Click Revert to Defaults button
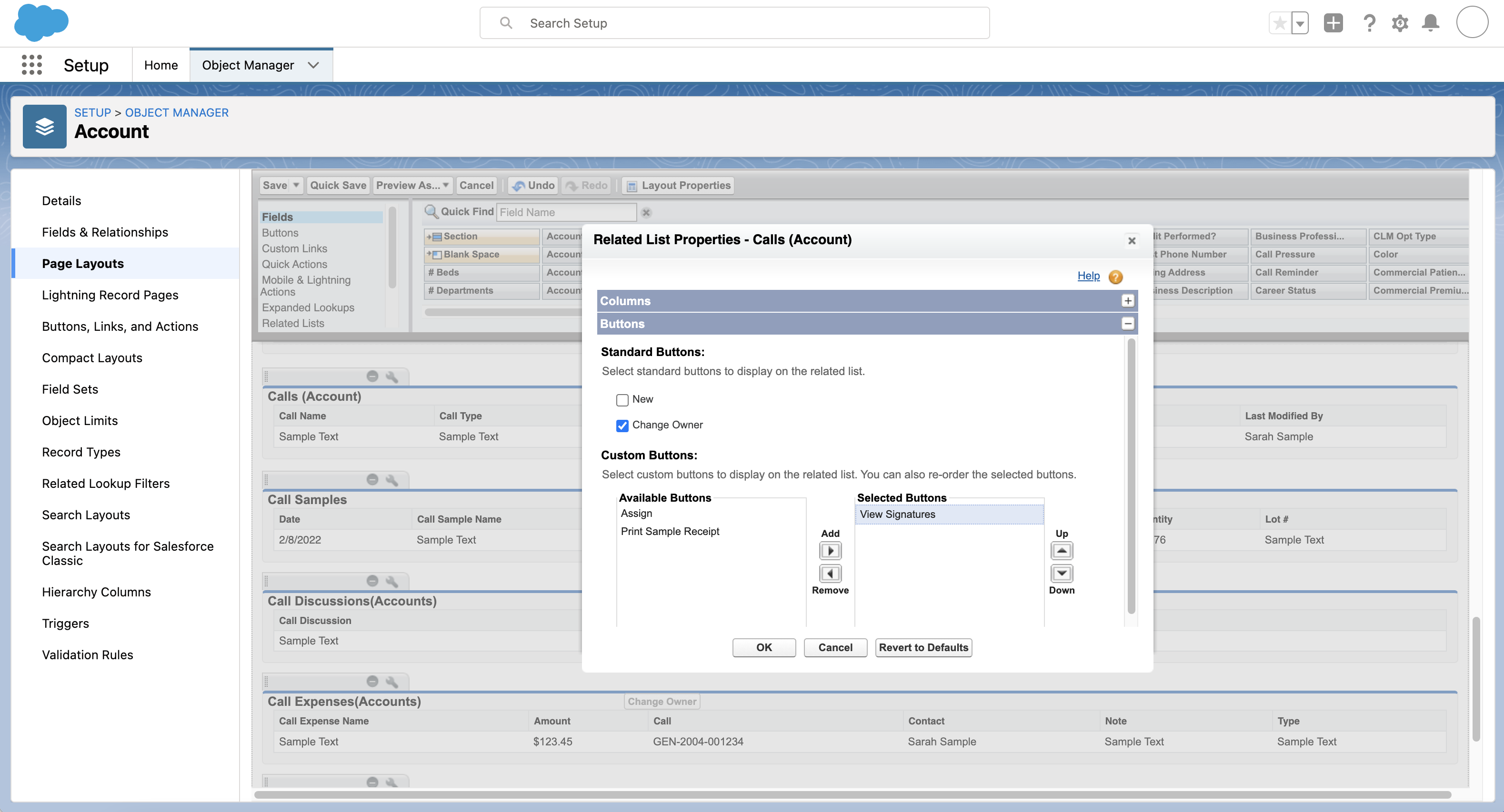1504x812 pixels. pyautogui.click(x=923, y=647)
